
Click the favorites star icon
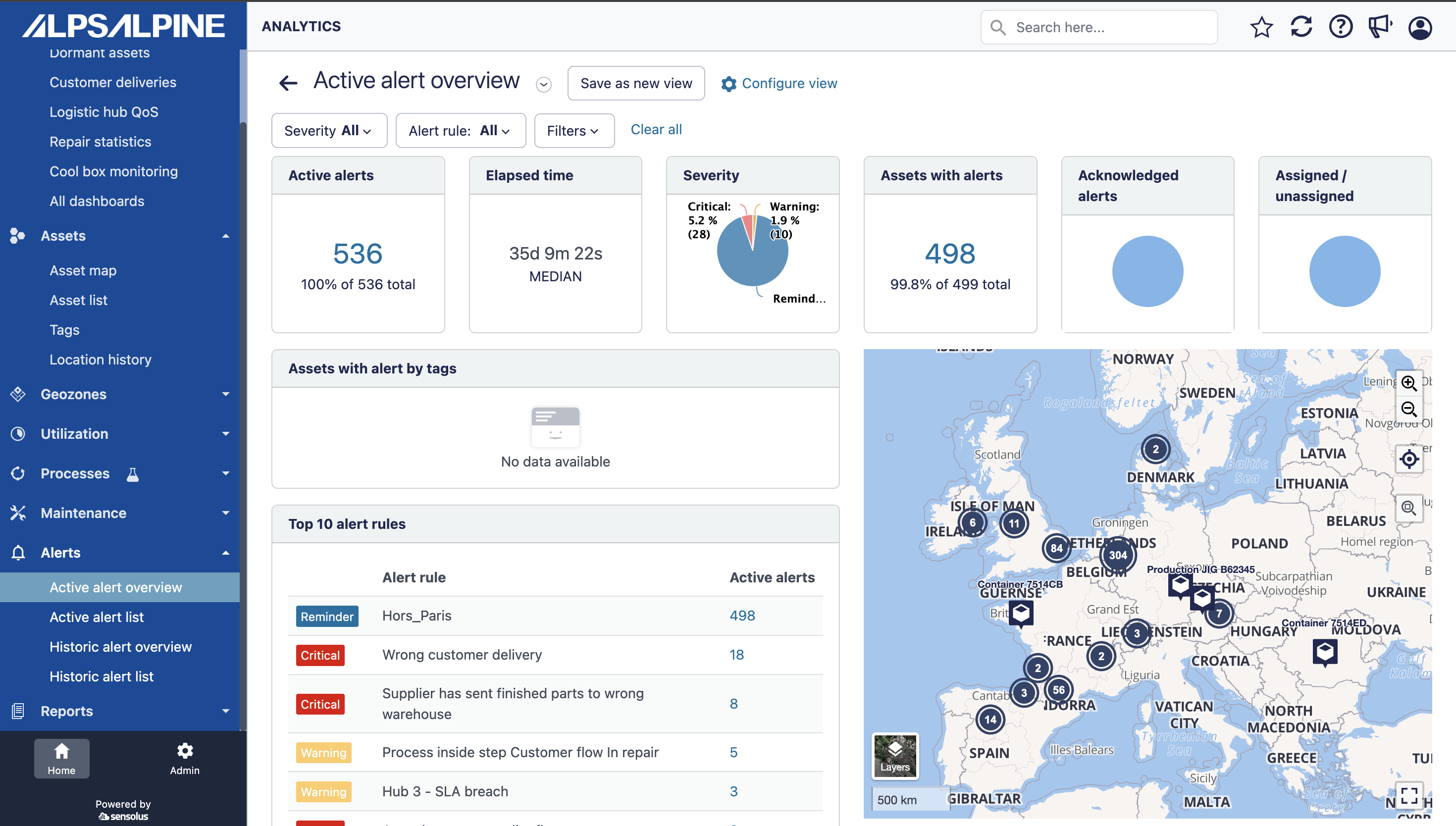(1261, 27)
